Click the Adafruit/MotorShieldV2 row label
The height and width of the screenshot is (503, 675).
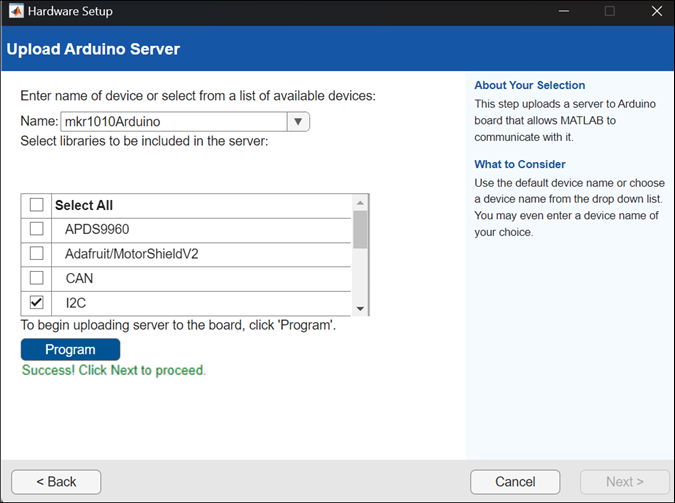click(x=131, y=254)
